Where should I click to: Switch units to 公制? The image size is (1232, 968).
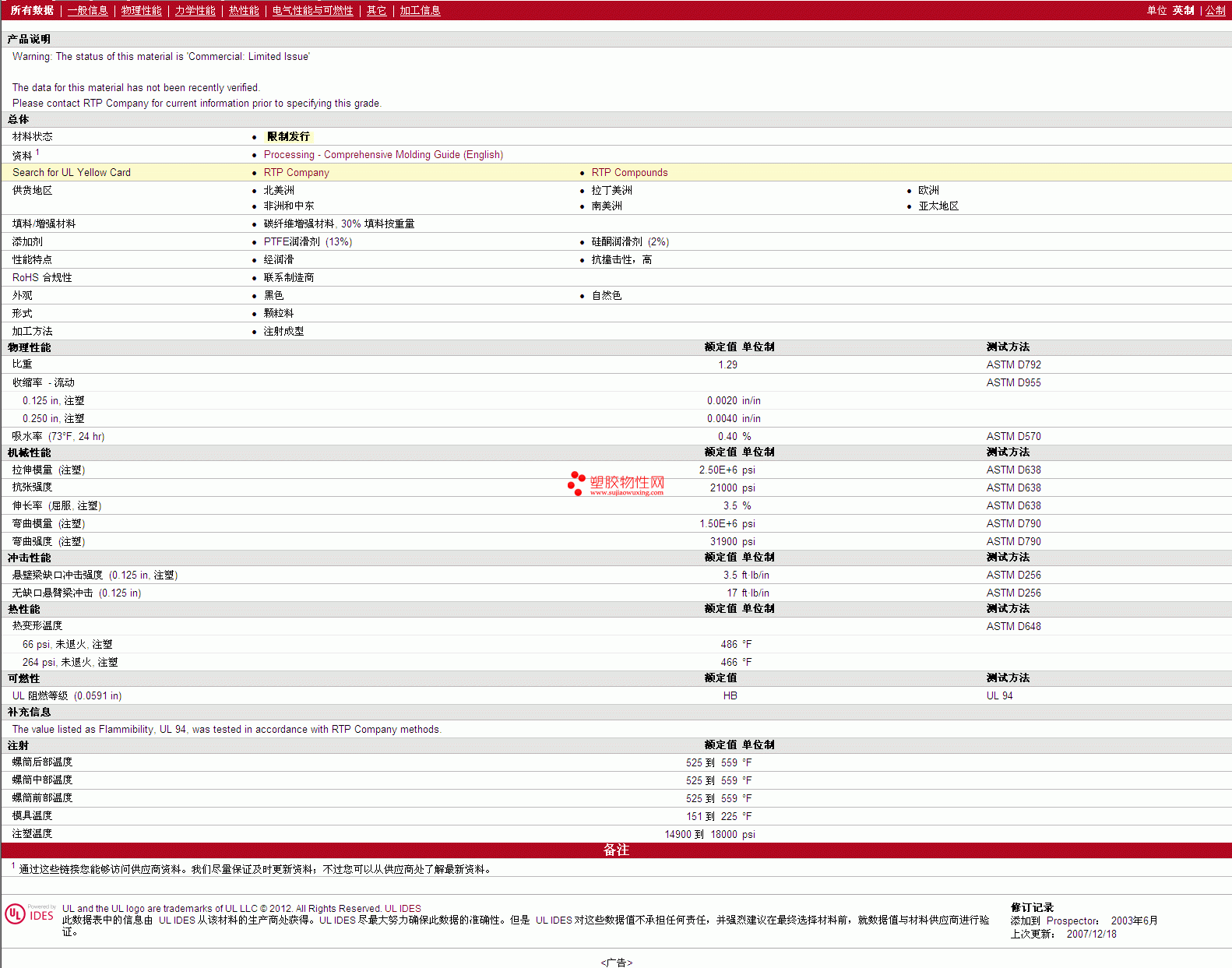(x=1216, y=10)
